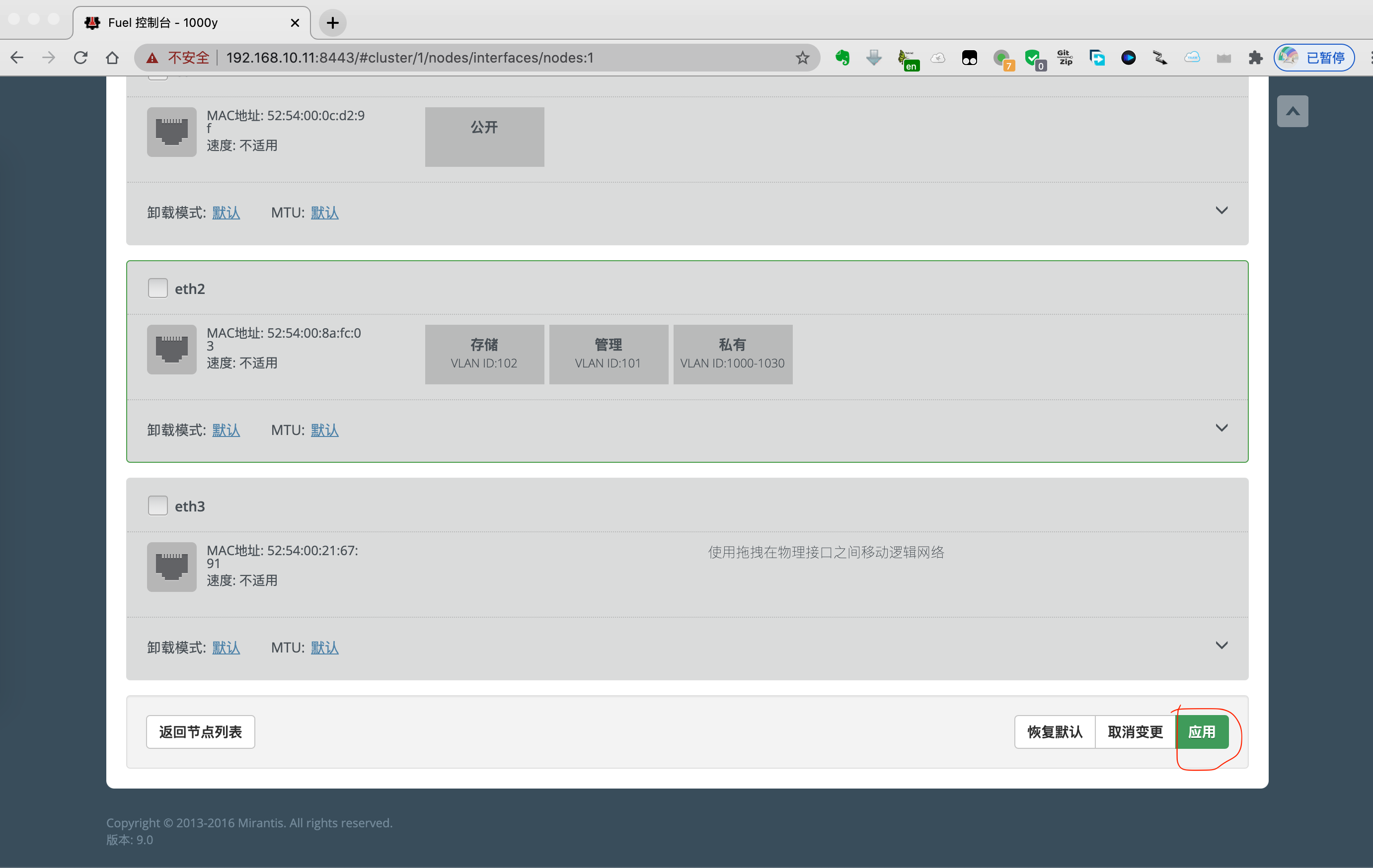Click the address bar URL

point(410,58)
